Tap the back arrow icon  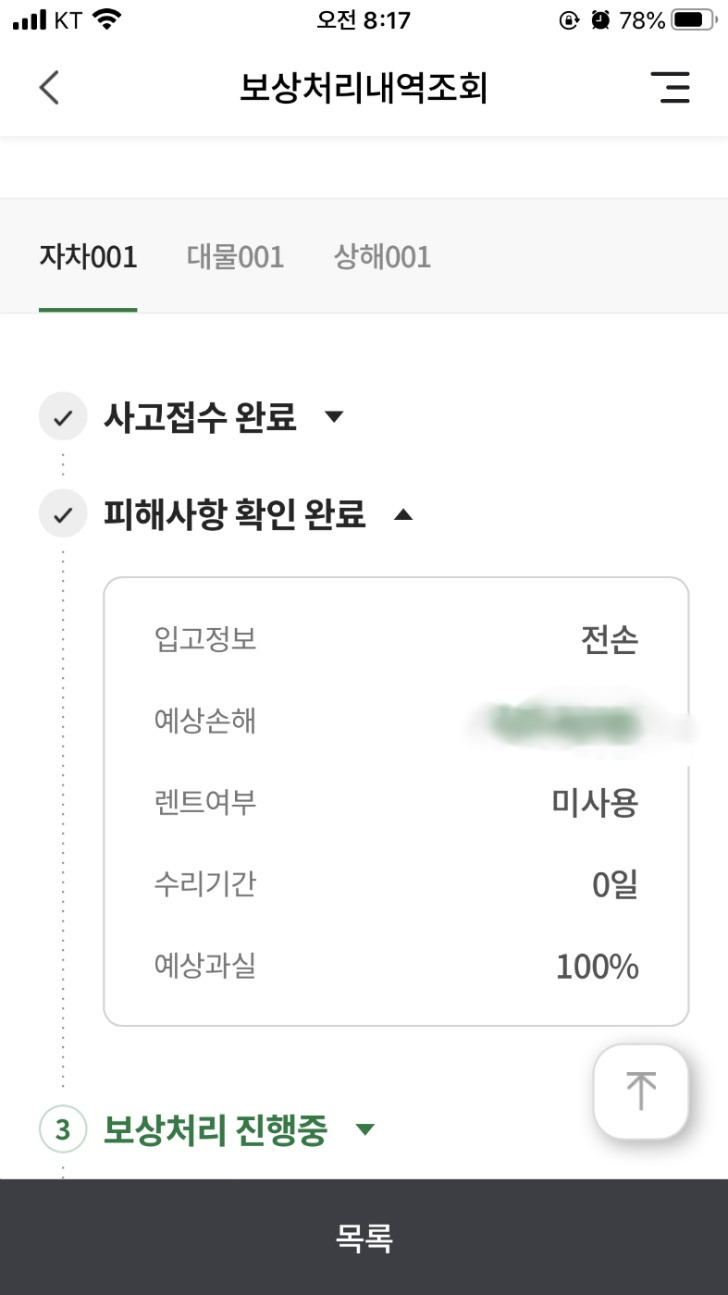coord(49,87)
